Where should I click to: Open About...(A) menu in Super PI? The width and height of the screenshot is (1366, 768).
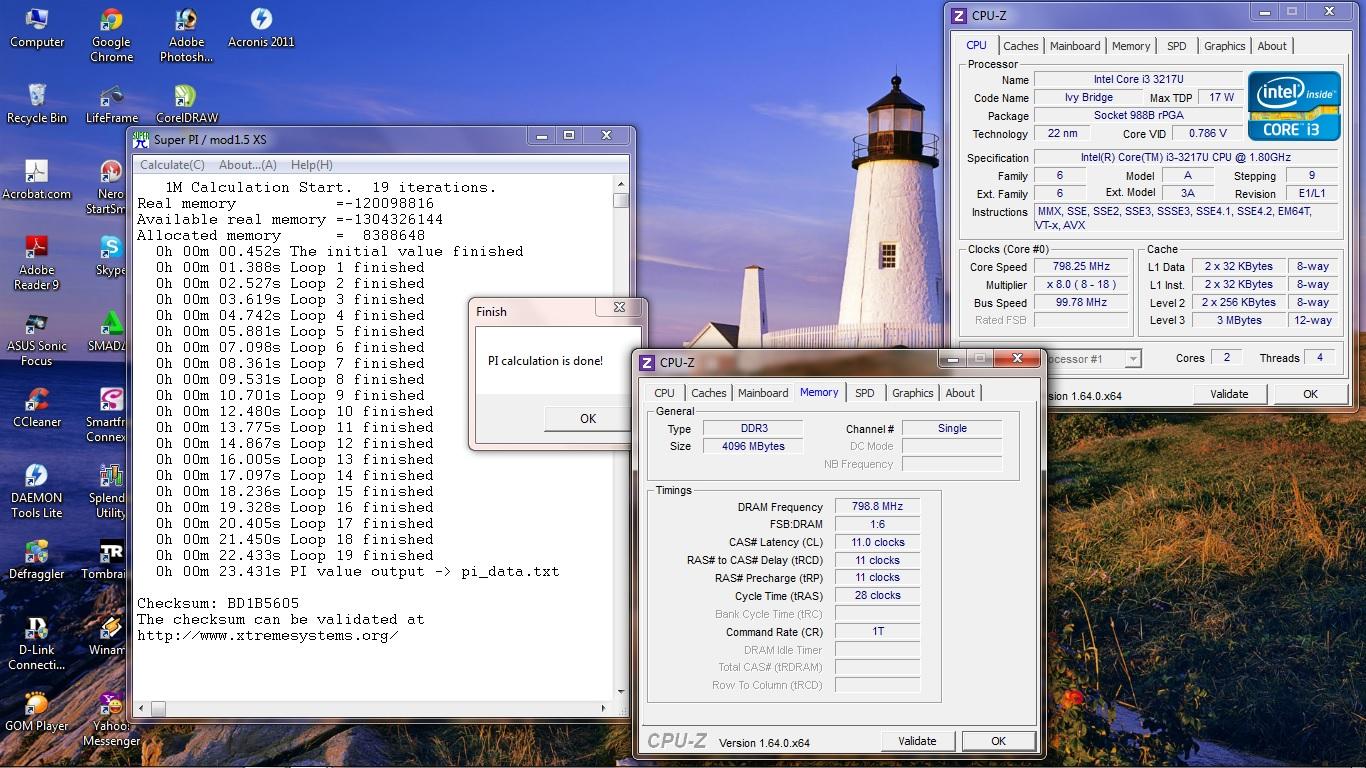(x=248, y=165)
